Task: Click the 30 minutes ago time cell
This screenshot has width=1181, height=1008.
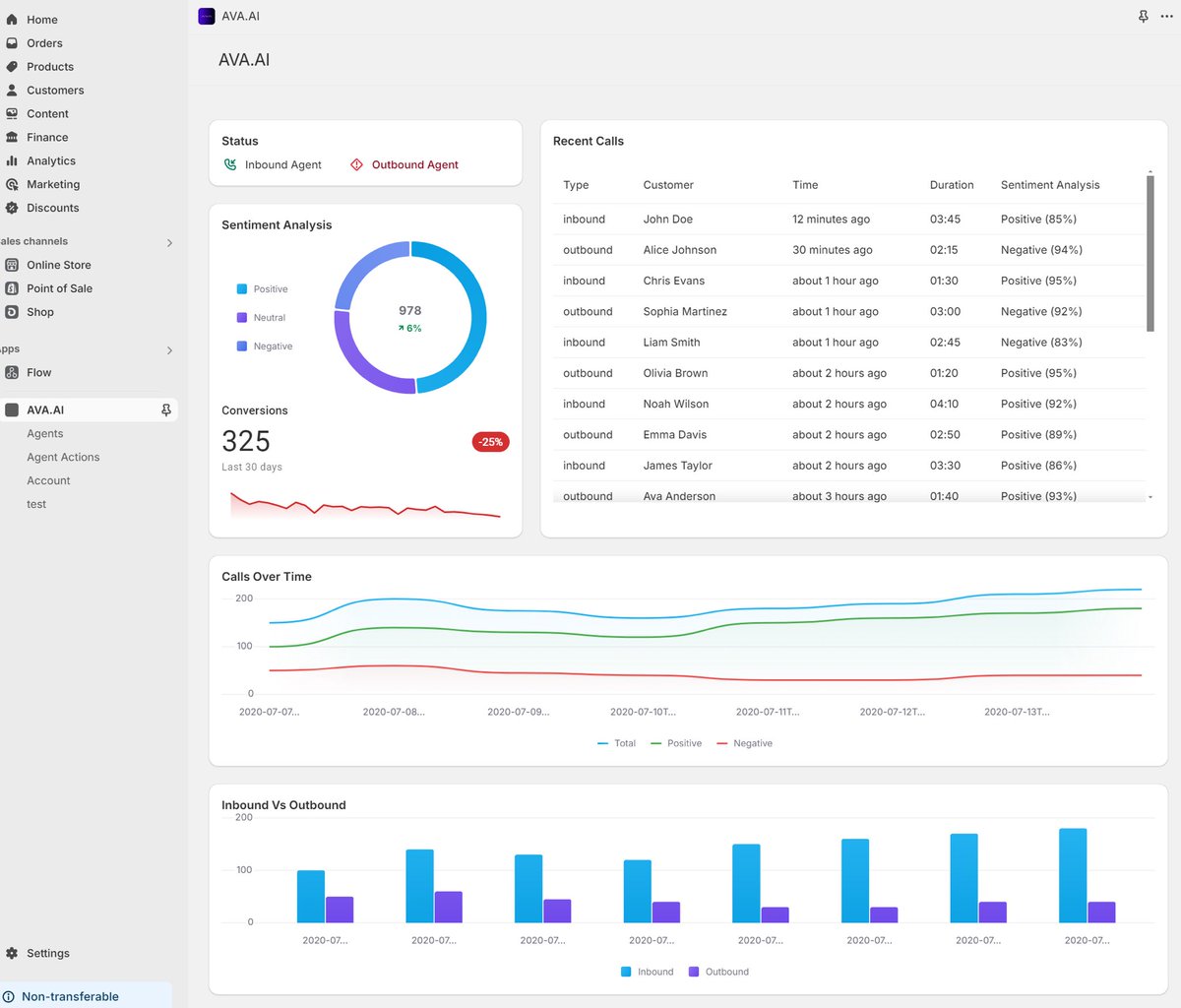Action: coord(833,250)
